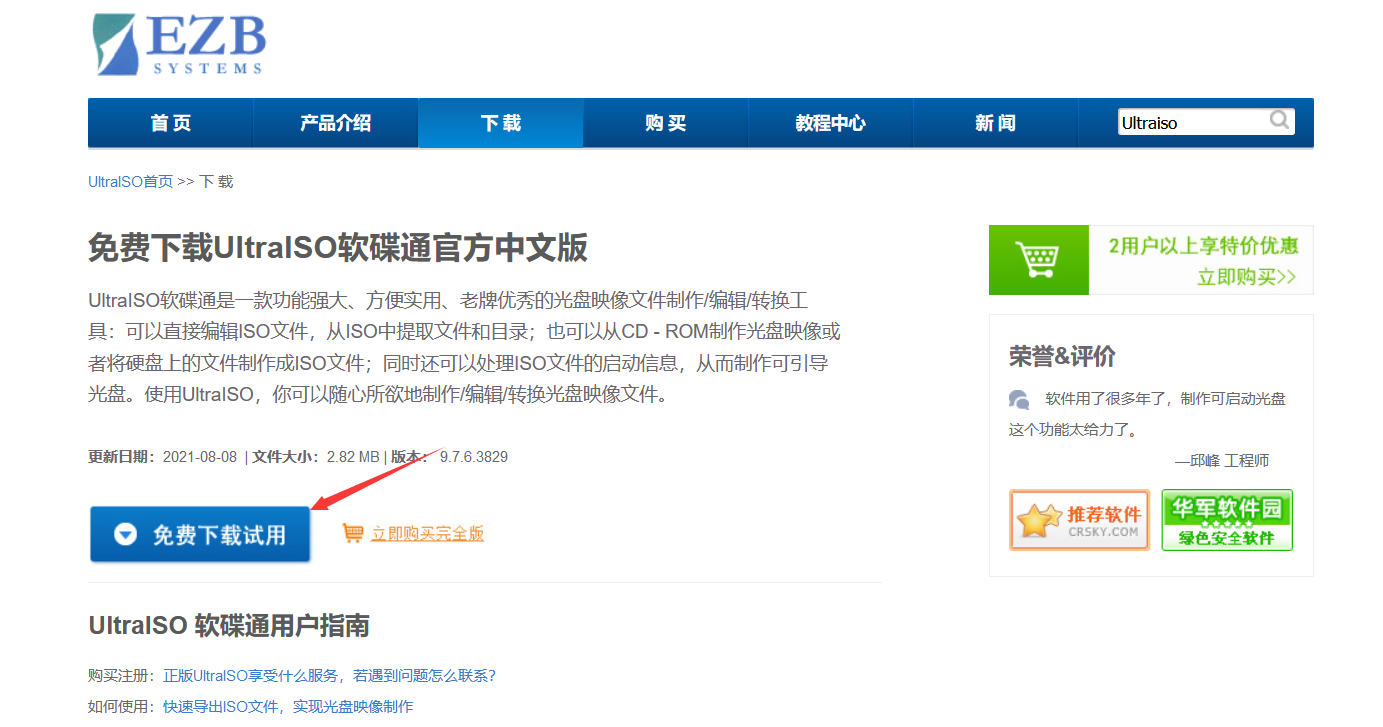Click the UltraISO 软碟通用户指南 heading

pyautogui.click(x=229, y=626)
